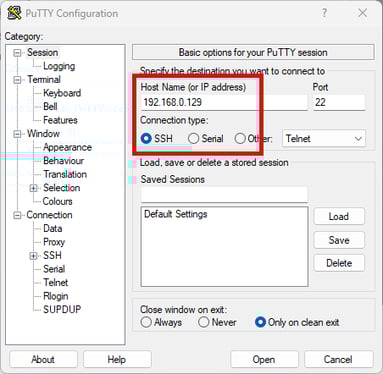Open the Logging category
The height and width of the screenshot is (374, 383).
[x=59, y=66]
